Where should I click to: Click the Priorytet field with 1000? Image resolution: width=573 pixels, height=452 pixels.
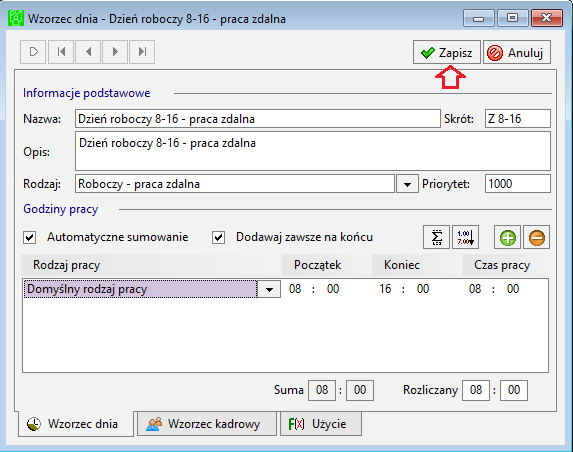[517, 184]
